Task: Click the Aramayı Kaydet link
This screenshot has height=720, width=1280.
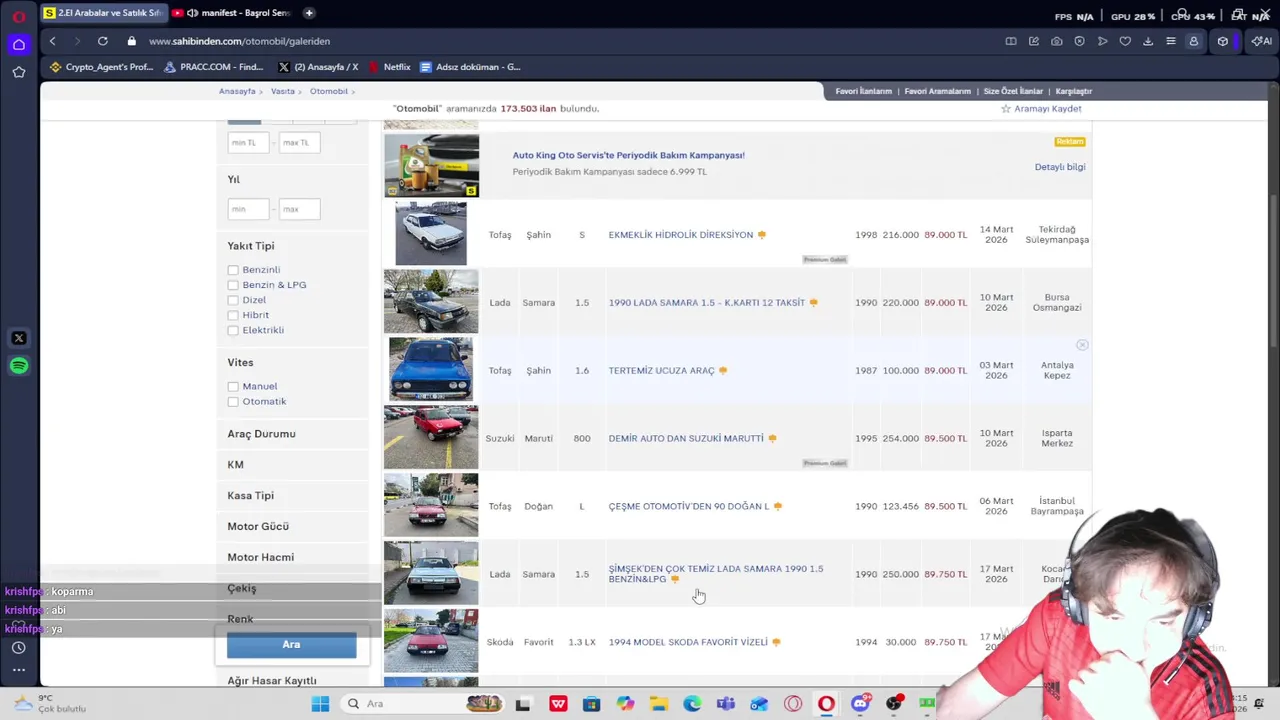Action: (x=1041, y=109)
